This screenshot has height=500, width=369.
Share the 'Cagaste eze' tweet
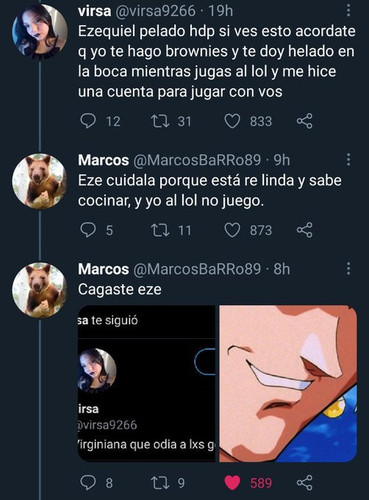click(304, 482)
